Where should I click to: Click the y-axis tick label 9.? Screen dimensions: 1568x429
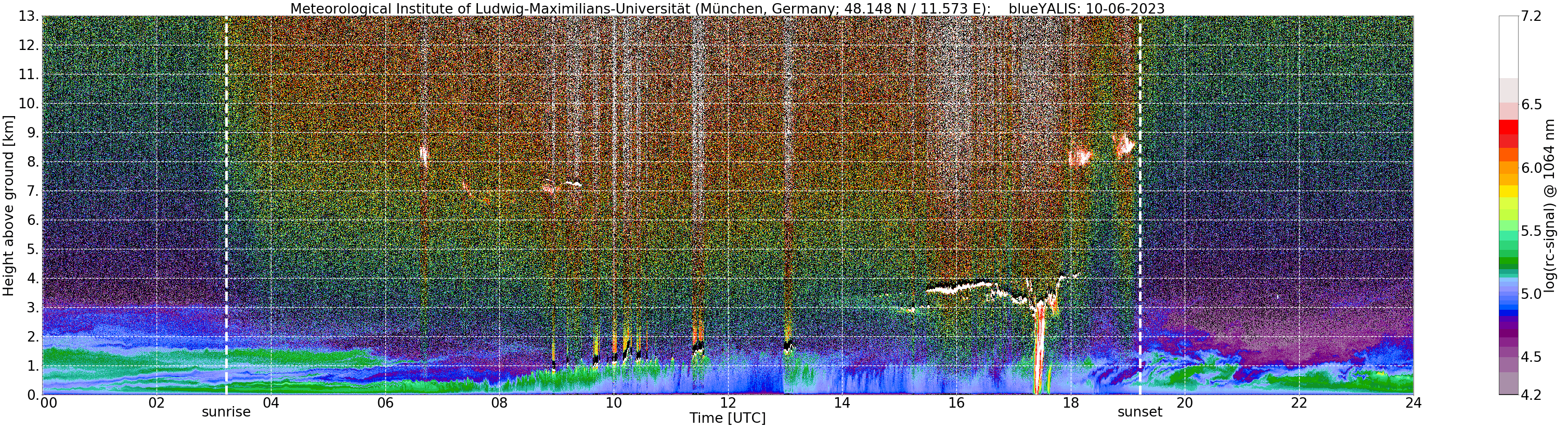pos(32,133)
